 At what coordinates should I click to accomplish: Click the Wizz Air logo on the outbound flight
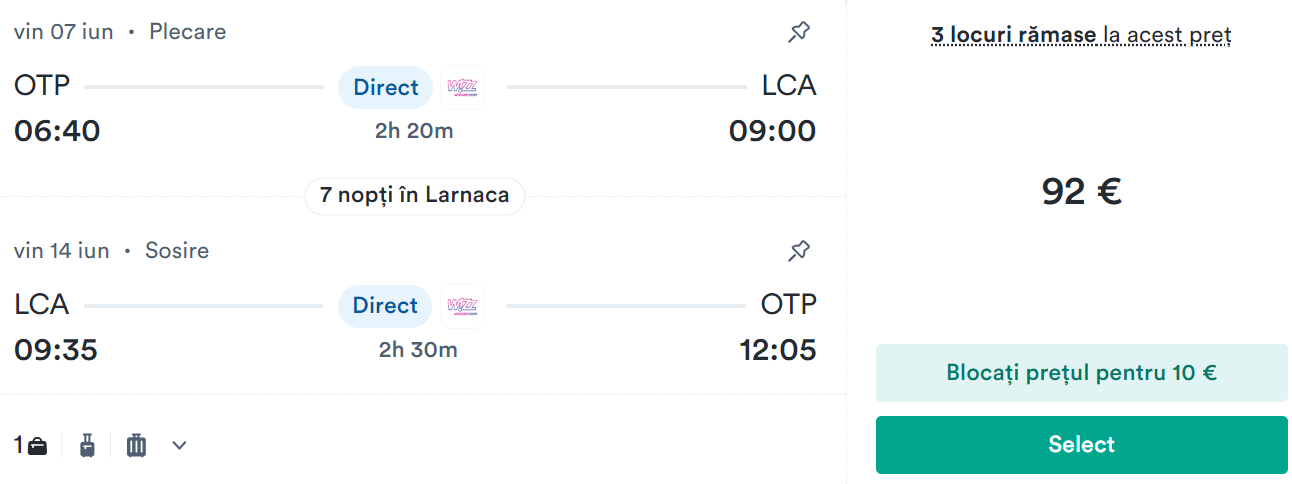pyautogui.click(x=462, y=87)
